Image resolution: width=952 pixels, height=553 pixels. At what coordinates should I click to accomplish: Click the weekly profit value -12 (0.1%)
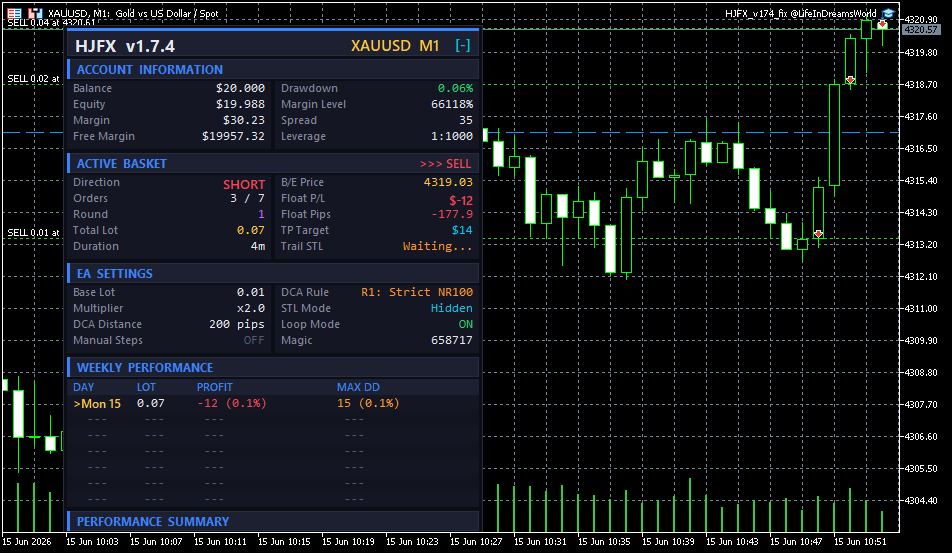coord(232,403)
